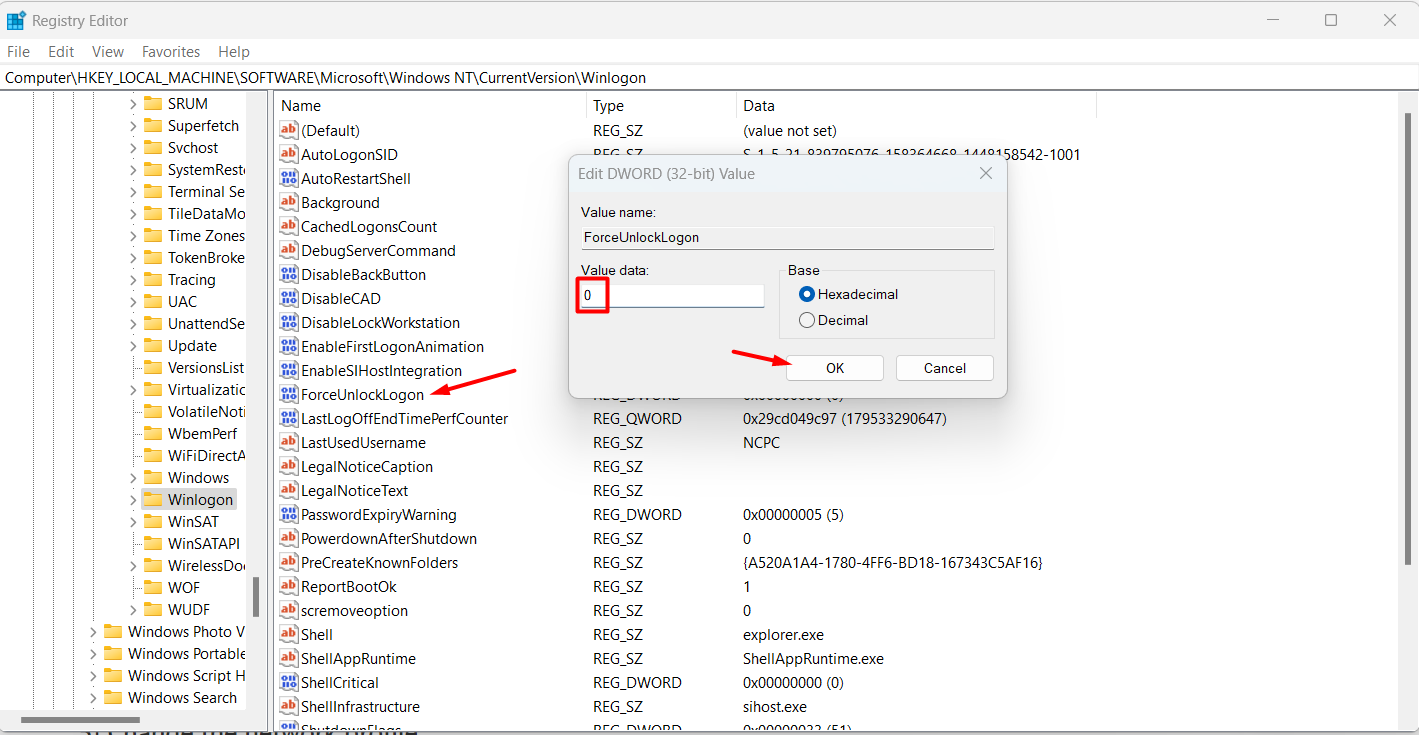Click the DWORD icon beside DisableLockWorkstation
The image size is (1419, 735).
pyautogui.click(x=289, y=322)
